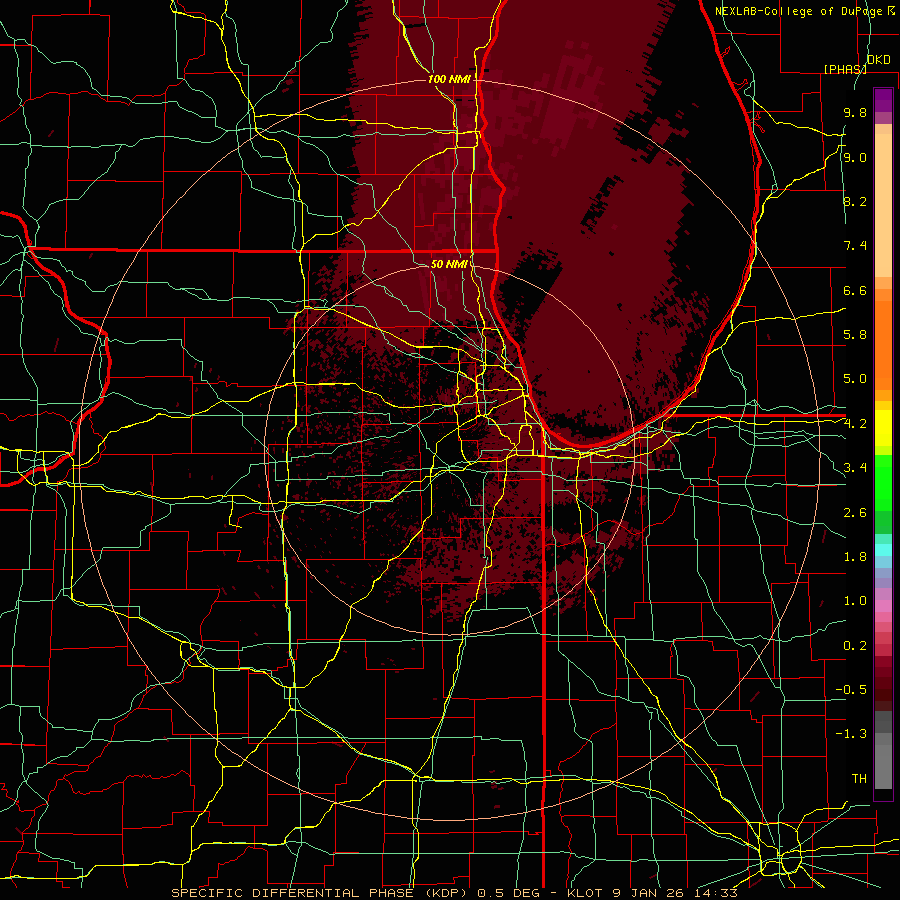
Task: Click the 3.4 scale value
Action: pos(855,468)
